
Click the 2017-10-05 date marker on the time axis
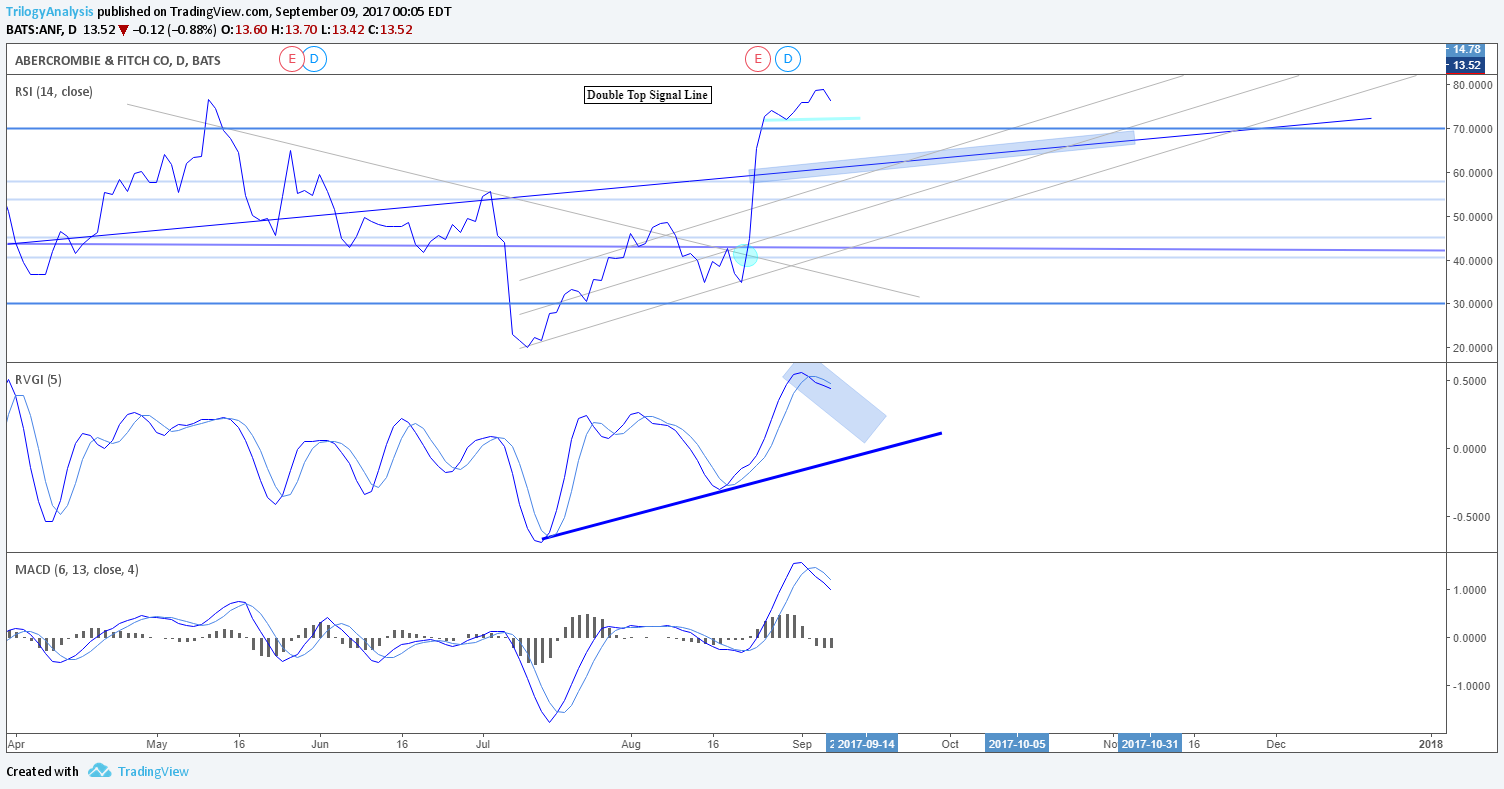coord(1017,744)
